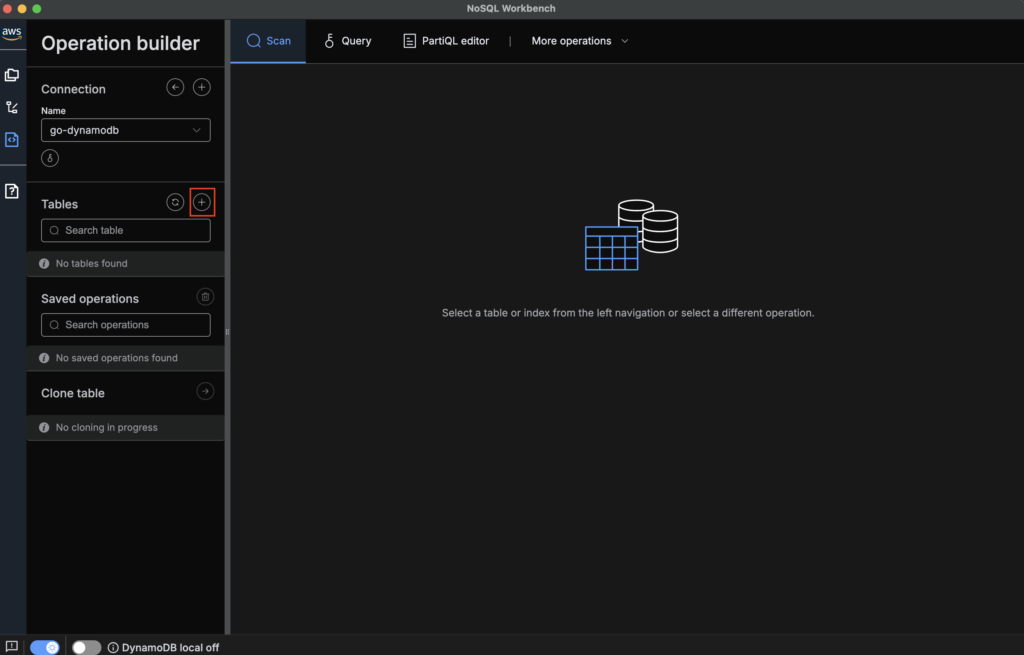
Task: Toggle the light/dark theme switch
Action: tap(45, 647)
